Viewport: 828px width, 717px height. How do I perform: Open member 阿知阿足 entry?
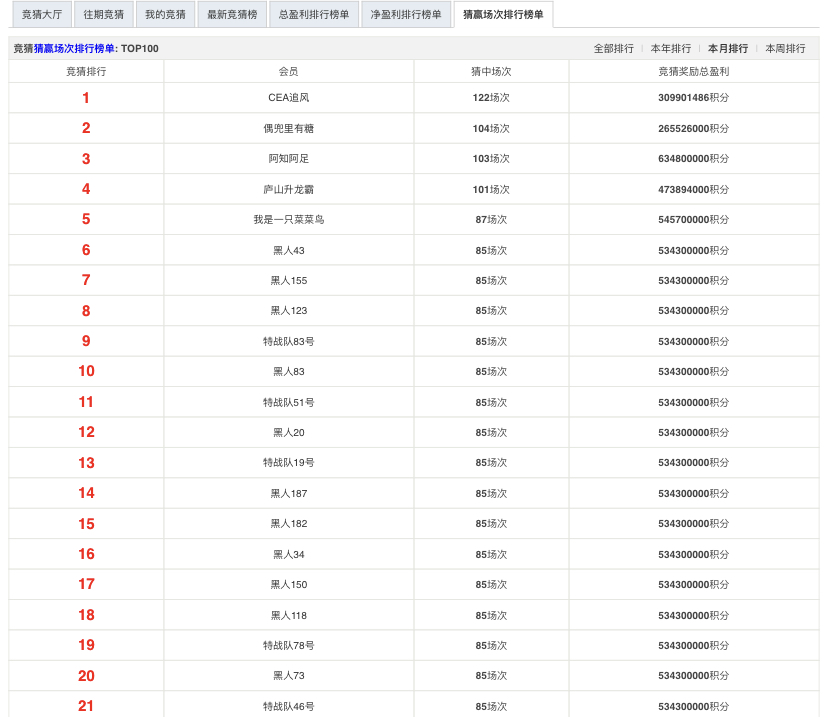[x=288, y=159]
